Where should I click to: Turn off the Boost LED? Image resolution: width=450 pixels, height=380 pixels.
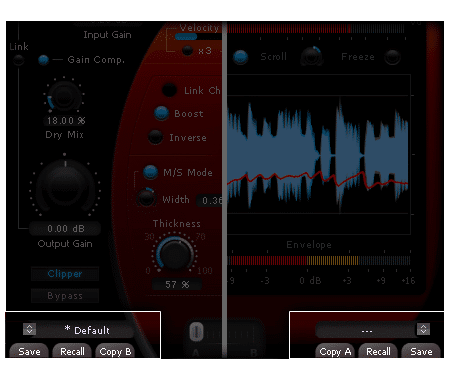[x=161, y=113]
